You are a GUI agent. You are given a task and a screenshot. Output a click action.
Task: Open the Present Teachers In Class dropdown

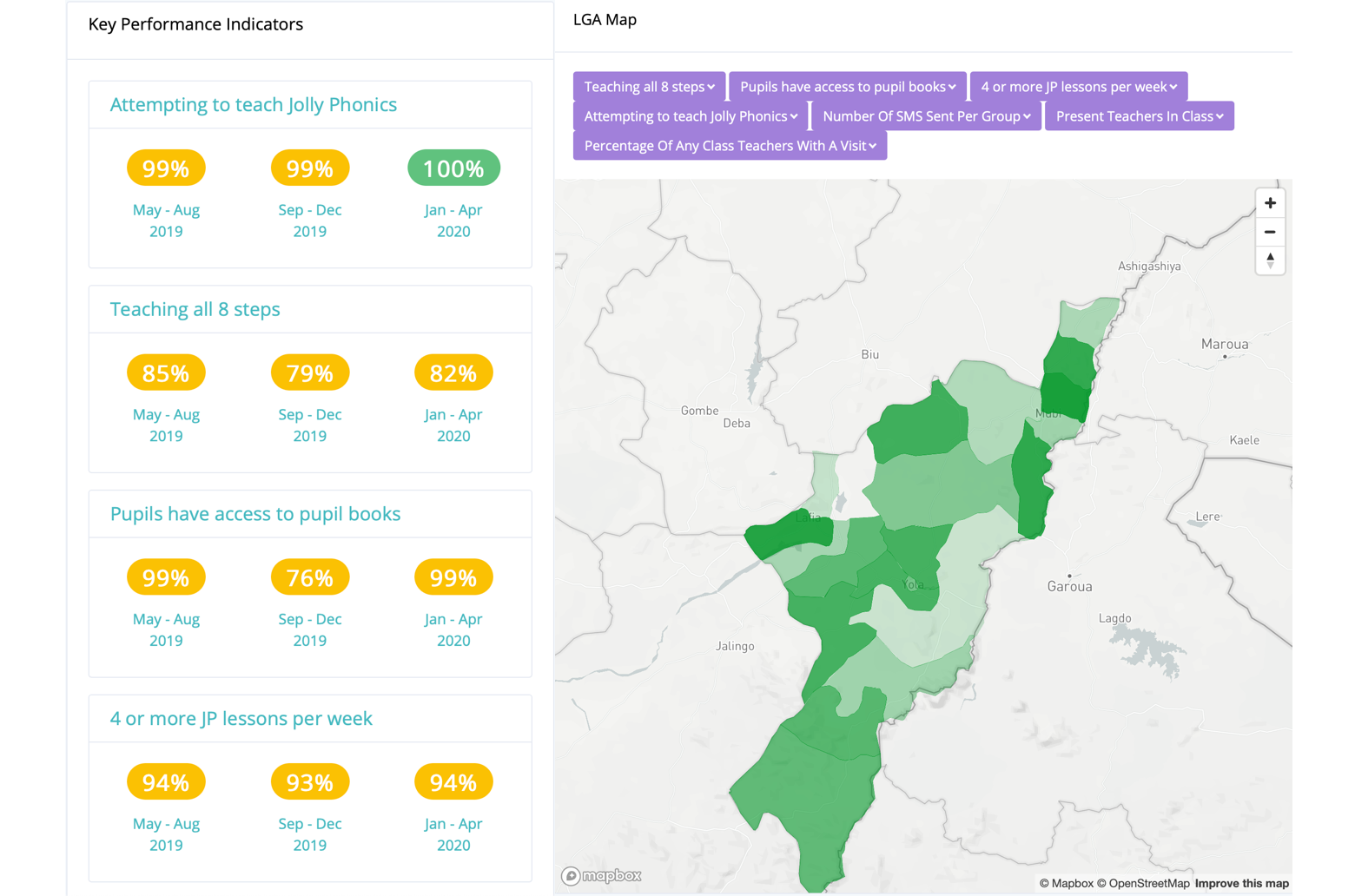click(1140, 116)
